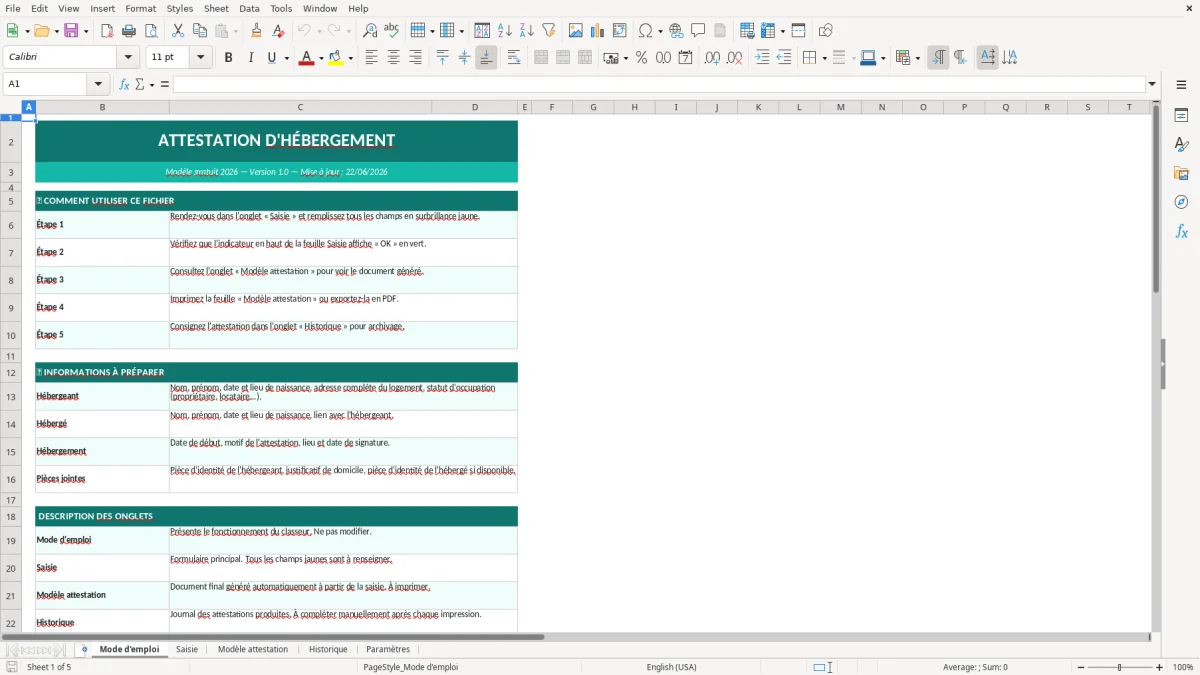Open the Save dropdown arrow

(86, 31)
